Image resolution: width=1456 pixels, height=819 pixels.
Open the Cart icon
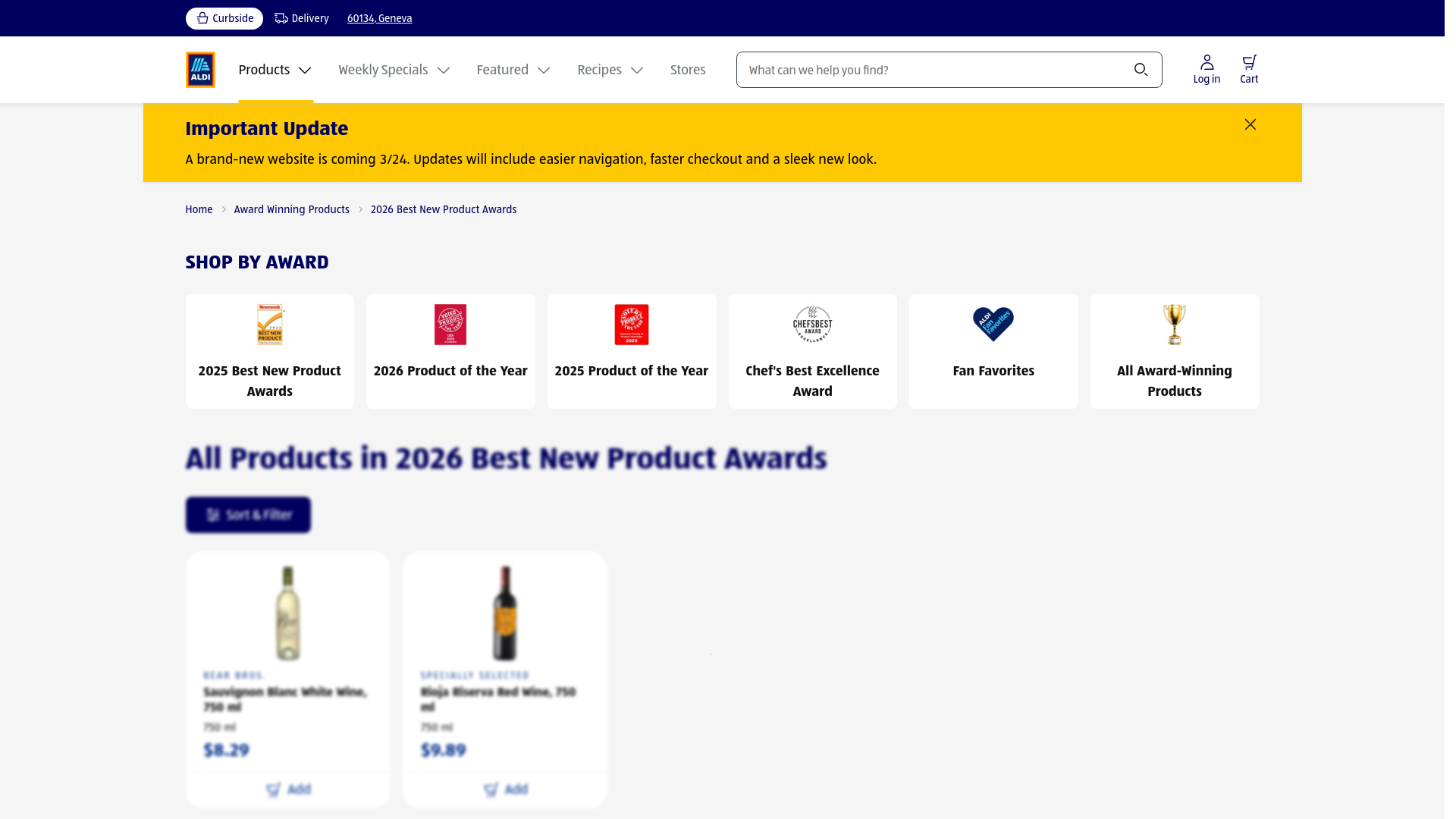(x=1249, y=70)
